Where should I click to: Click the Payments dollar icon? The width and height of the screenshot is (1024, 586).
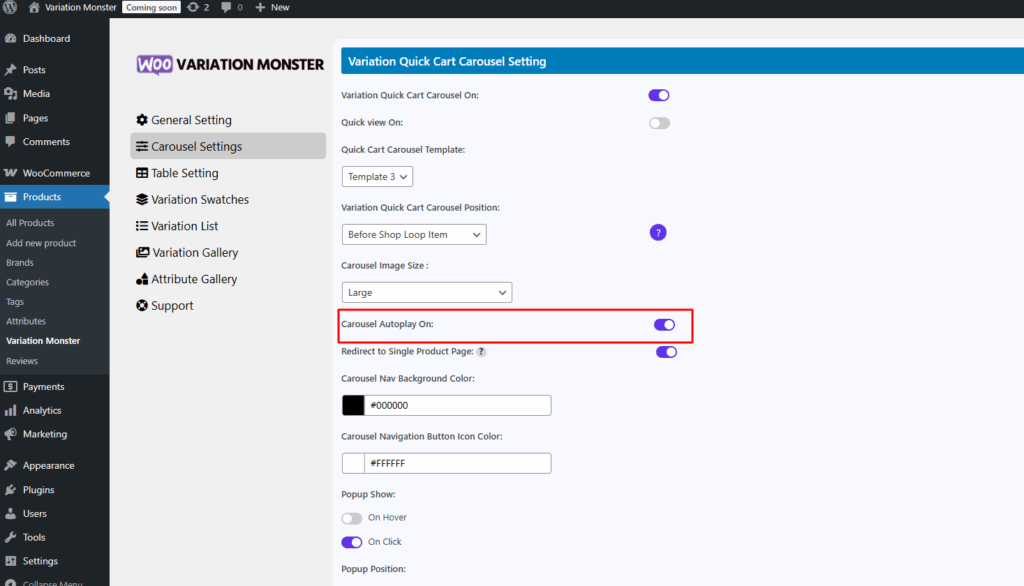10,387
